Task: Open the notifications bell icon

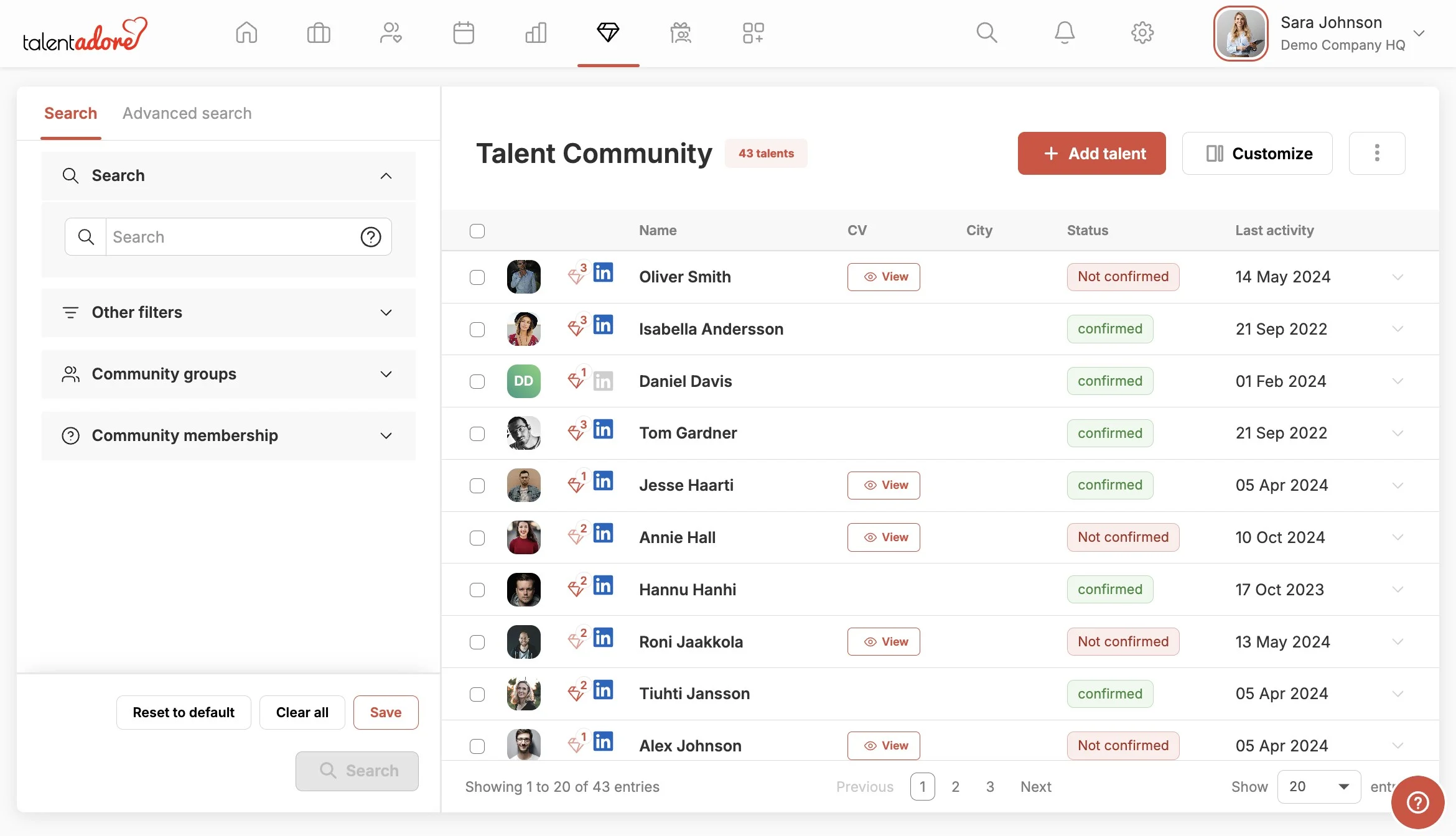Action: tap(1065, 32)
